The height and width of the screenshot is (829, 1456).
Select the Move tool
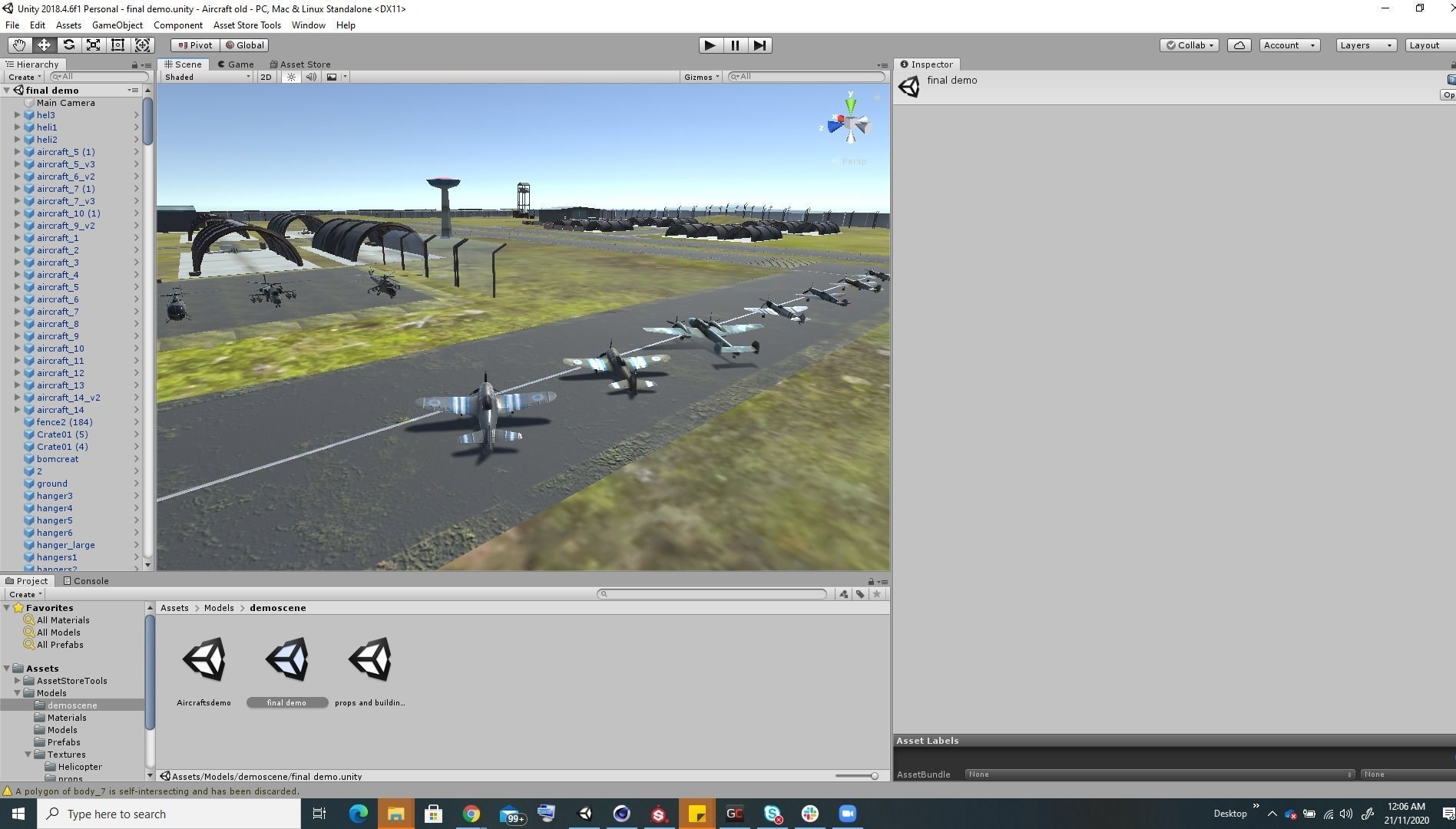44,45
